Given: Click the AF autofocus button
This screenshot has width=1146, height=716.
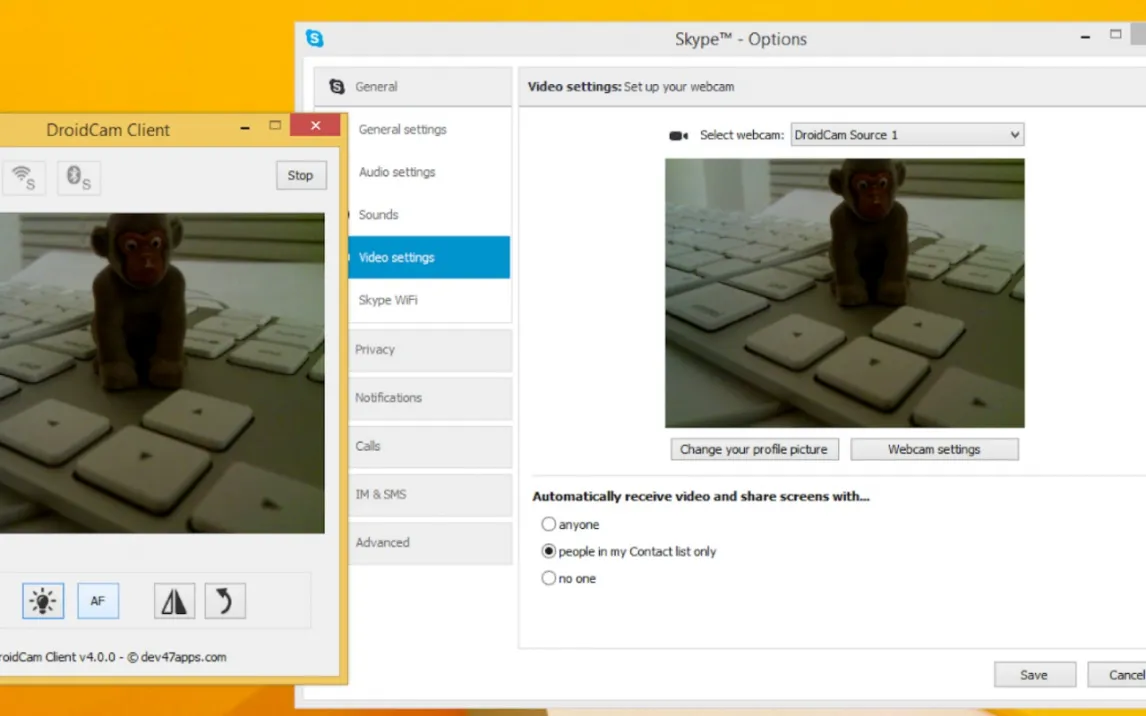Looking at the screenshot, I should coord(98,601).
